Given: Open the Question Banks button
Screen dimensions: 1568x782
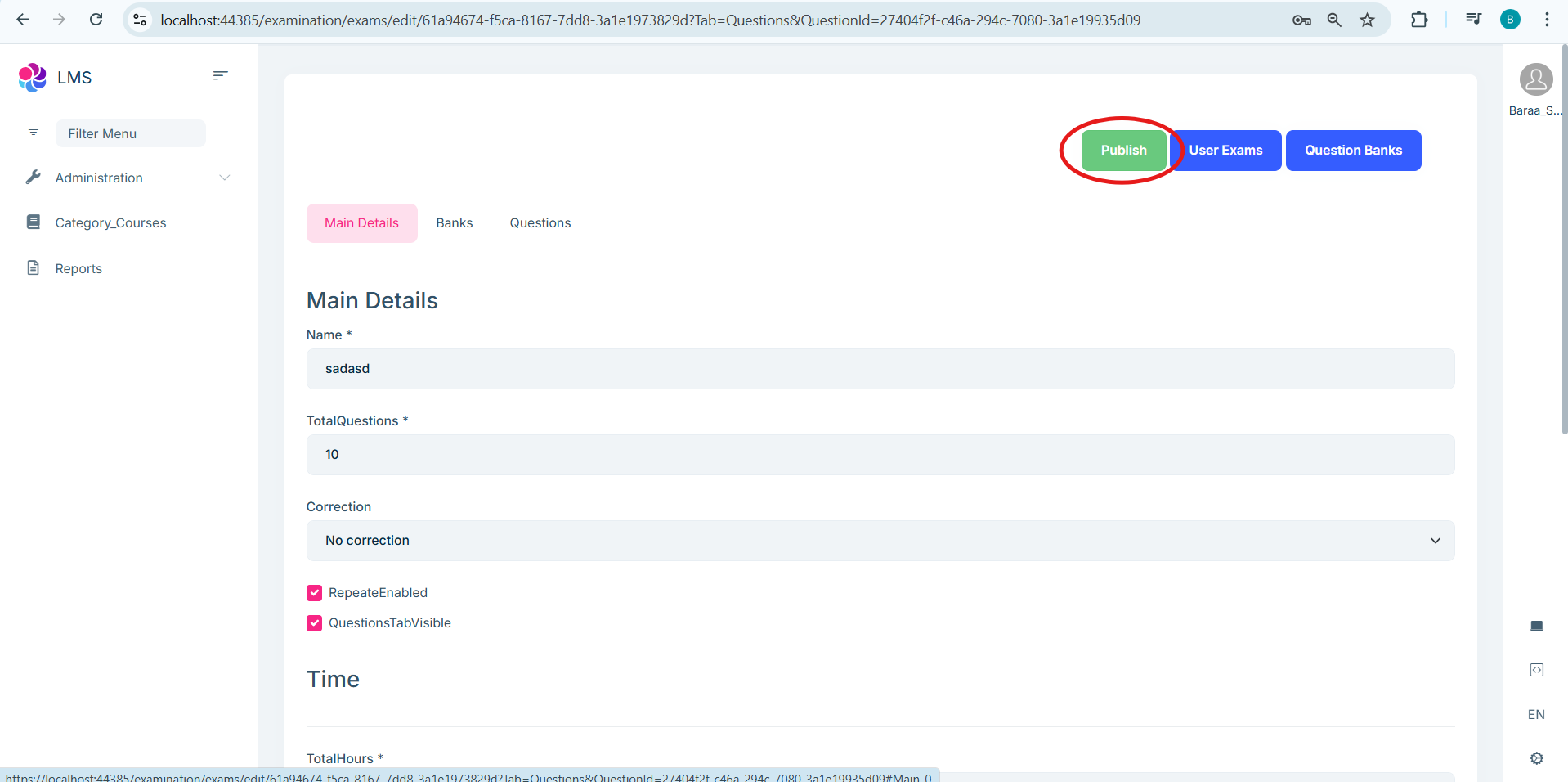Looking at the screenshot, I should pyautogui.click(x=1353, y=151).
